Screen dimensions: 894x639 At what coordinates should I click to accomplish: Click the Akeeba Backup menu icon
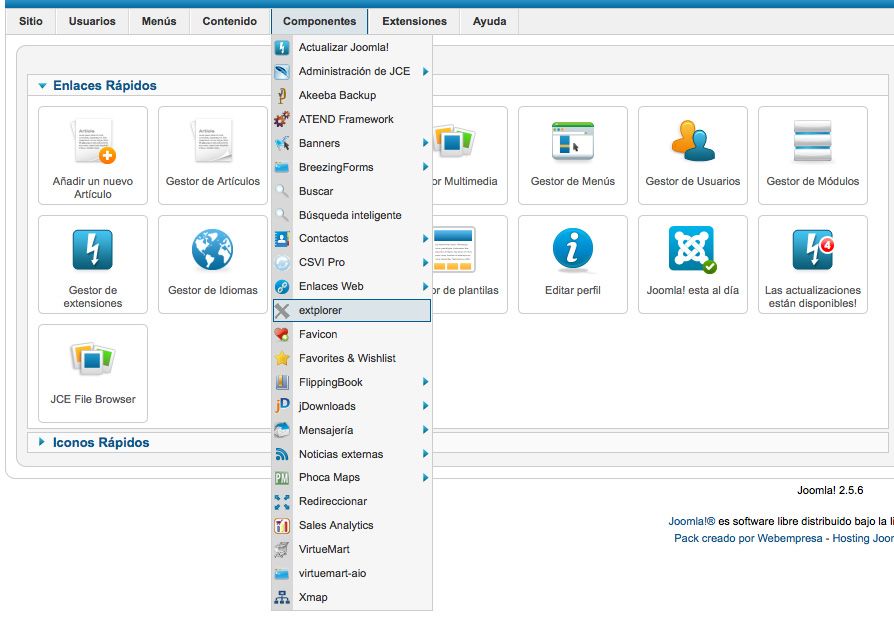pos(282,95)
